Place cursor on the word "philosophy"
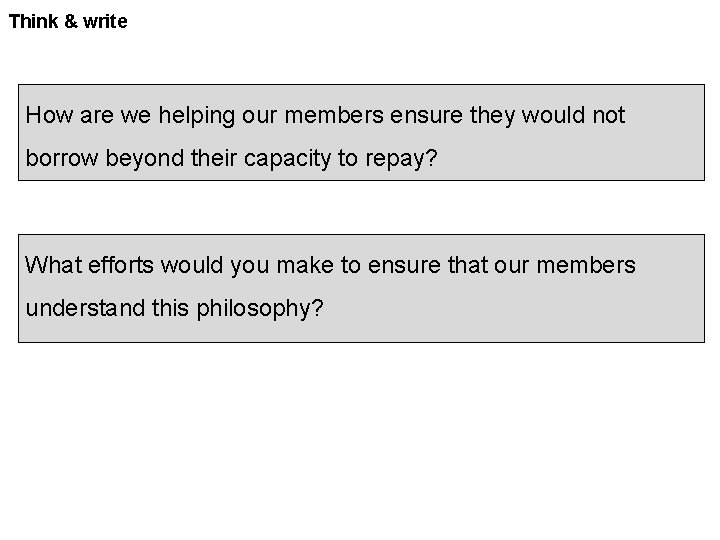 point(259,308)
